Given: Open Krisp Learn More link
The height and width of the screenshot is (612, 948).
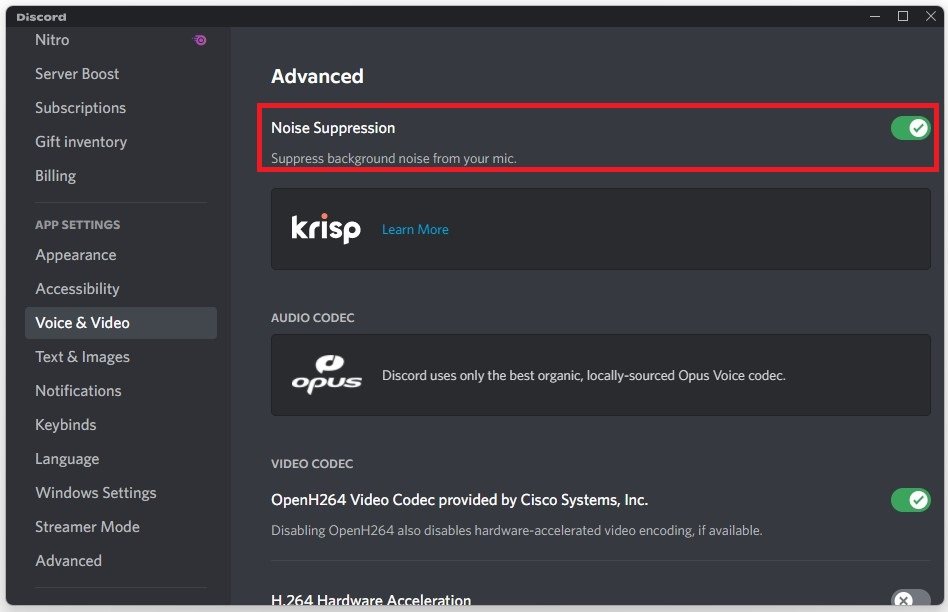Looking at the screenshot, I should point(415,229).
